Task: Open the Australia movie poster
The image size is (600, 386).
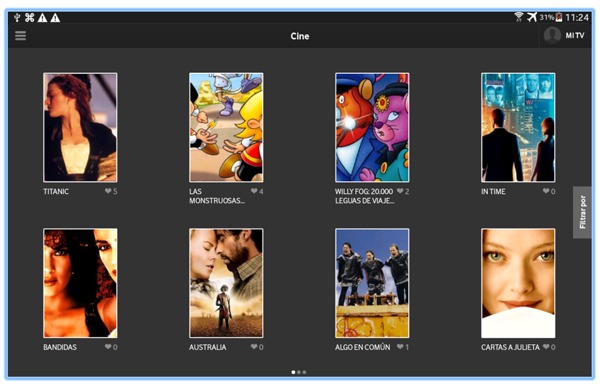Action: point(226,283)
